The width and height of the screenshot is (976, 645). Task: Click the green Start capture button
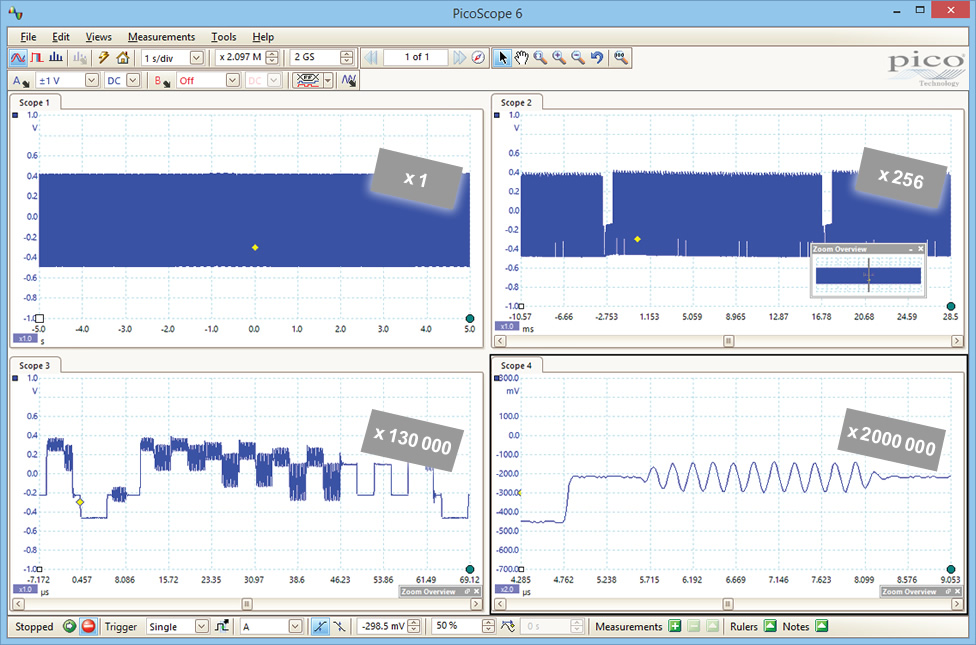pos(69,626)
